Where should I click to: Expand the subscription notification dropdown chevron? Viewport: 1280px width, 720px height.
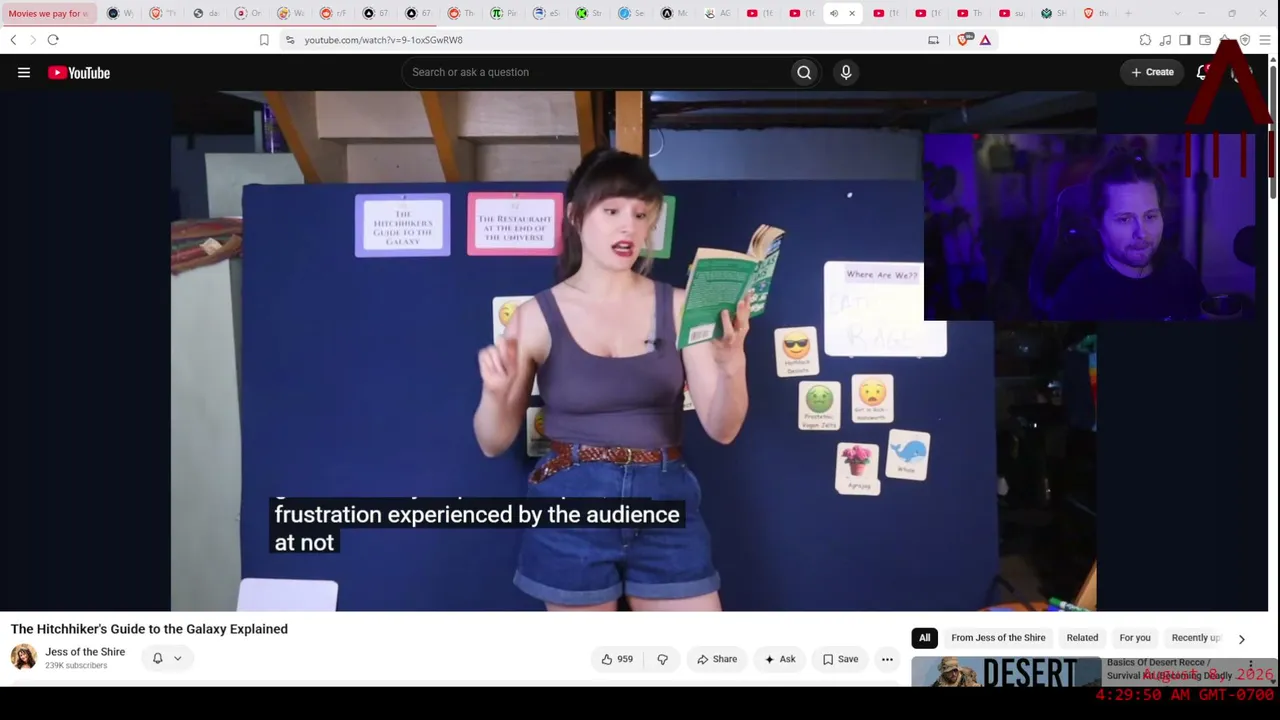pyautogui.click(x=177, y=658)
